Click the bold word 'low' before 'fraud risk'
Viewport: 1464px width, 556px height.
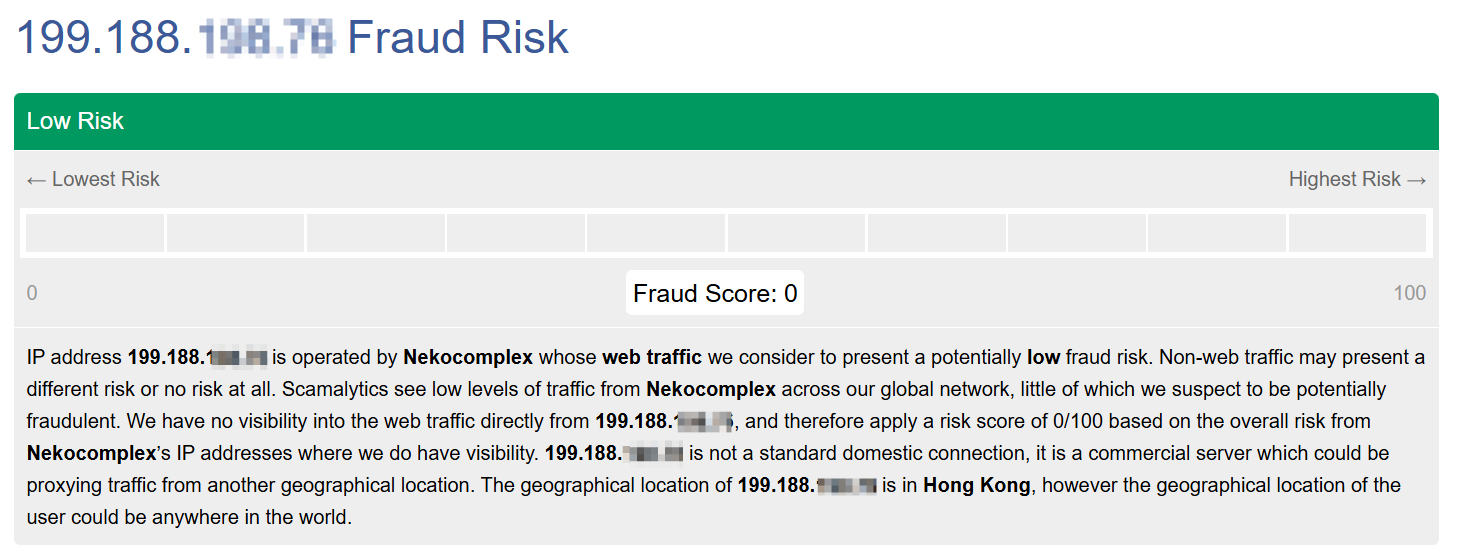pyautogui.click(x=1043, y=357)
